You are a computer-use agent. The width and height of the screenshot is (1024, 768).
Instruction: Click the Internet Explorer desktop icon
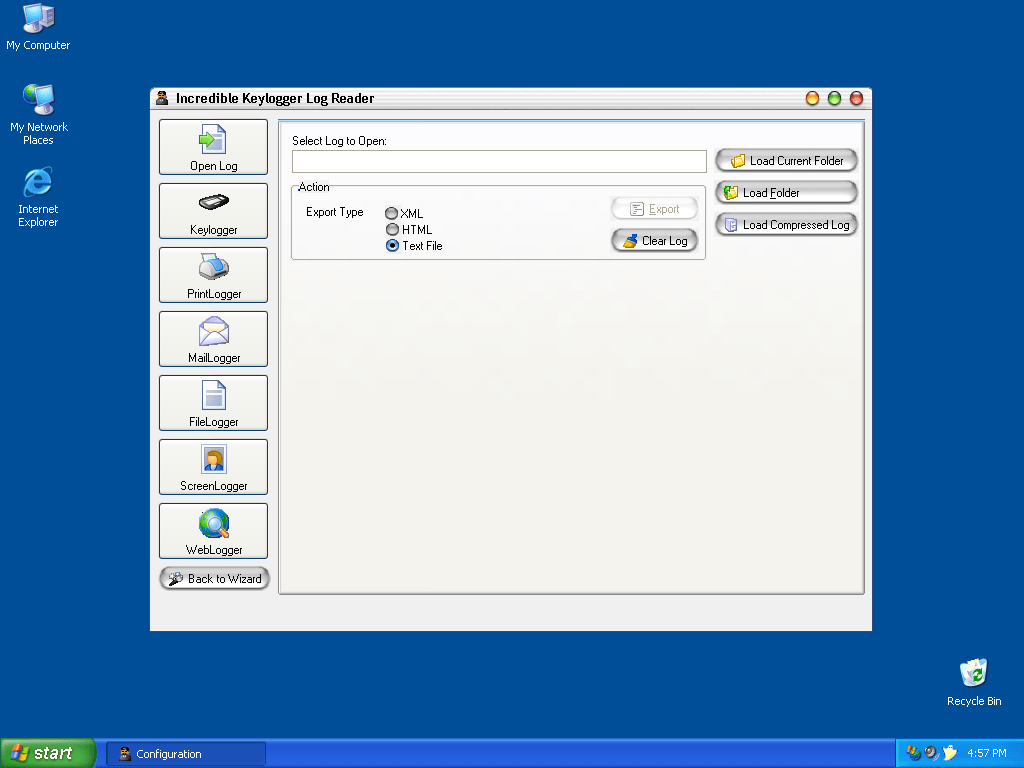point(38,196)
